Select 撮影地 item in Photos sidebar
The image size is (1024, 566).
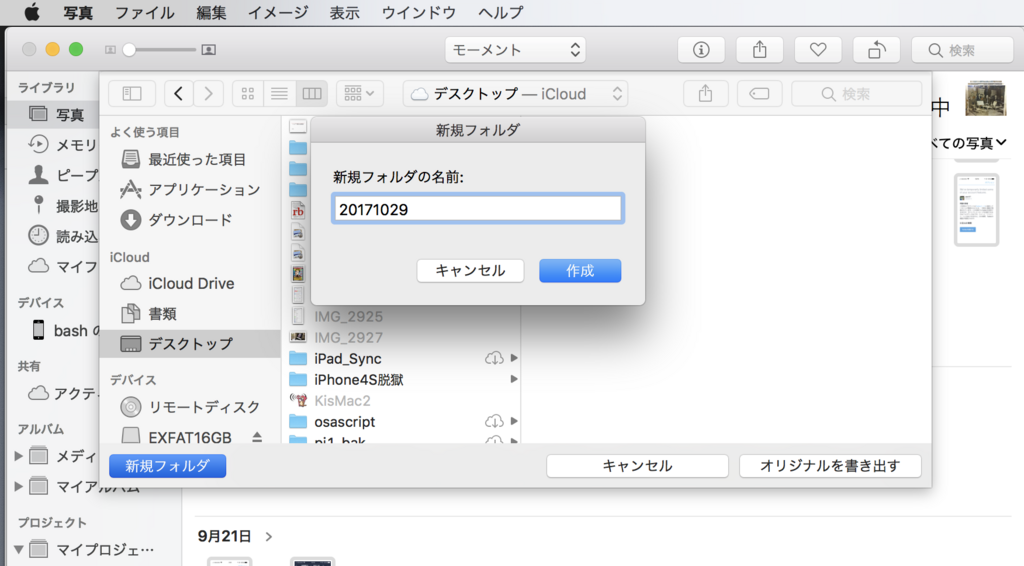click(x=63, y=206)
